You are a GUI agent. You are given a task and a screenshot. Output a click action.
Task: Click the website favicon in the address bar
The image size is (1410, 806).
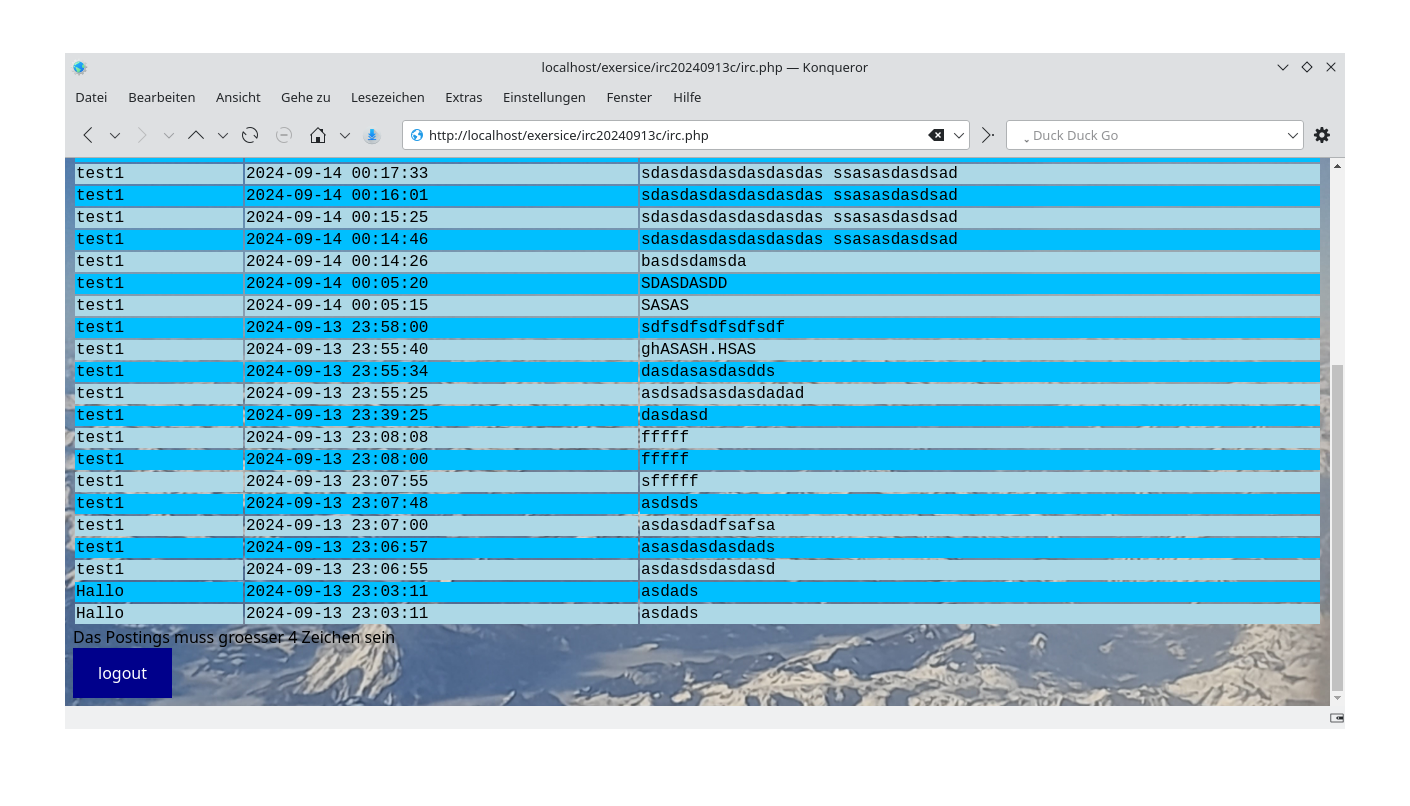[416, 135]
